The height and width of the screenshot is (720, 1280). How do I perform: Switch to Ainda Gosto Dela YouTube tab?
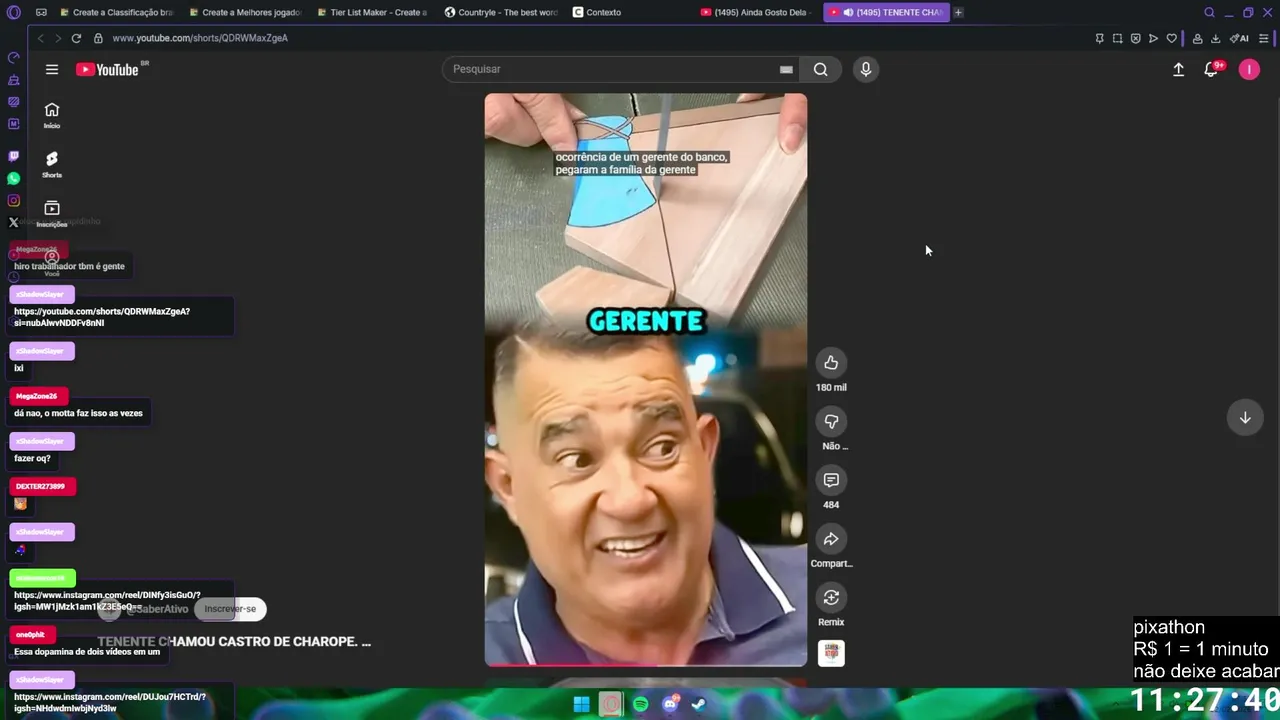point(758,12)
